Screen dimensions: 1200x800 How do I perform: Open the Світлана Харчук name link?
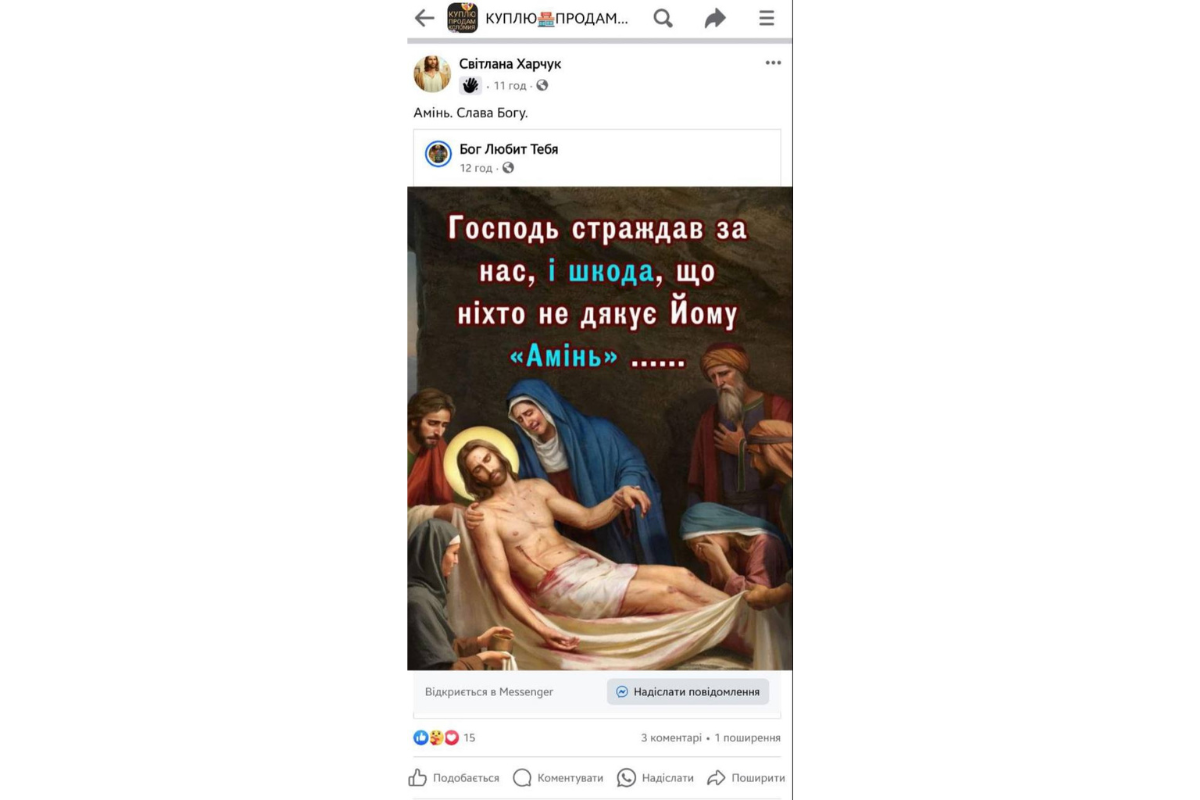(510, 64)
